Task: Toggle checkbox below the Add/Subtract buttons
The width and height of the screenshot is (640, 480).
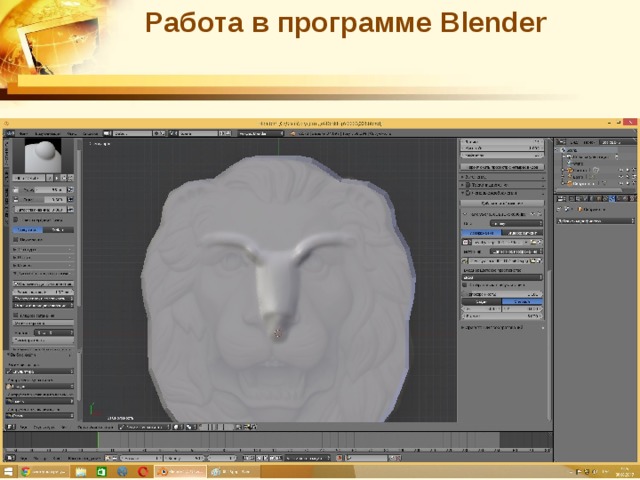Action: (x=16, y=240)
